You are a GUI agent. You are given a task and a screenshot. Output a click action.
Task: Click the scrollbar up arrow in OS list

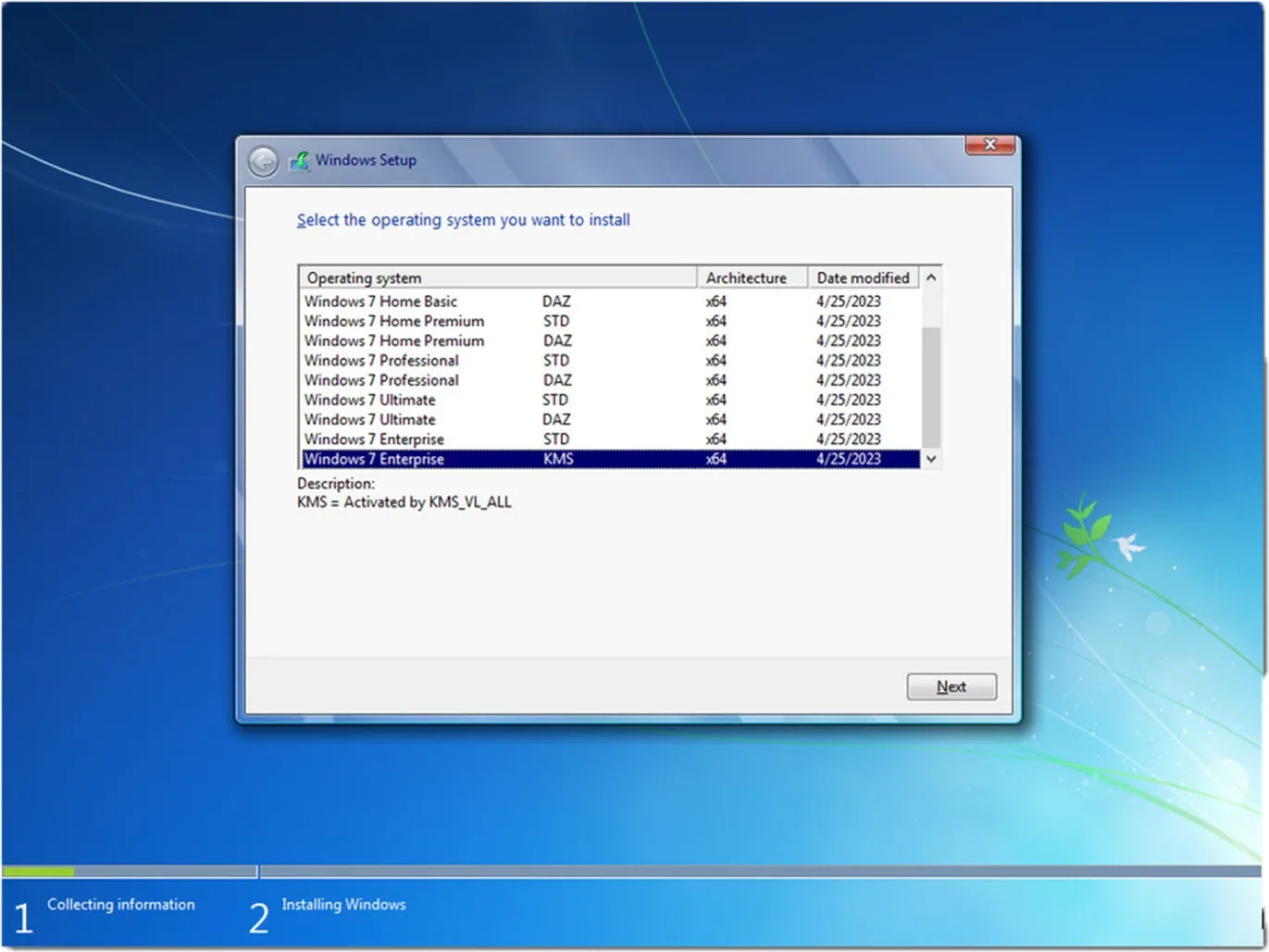931,277
